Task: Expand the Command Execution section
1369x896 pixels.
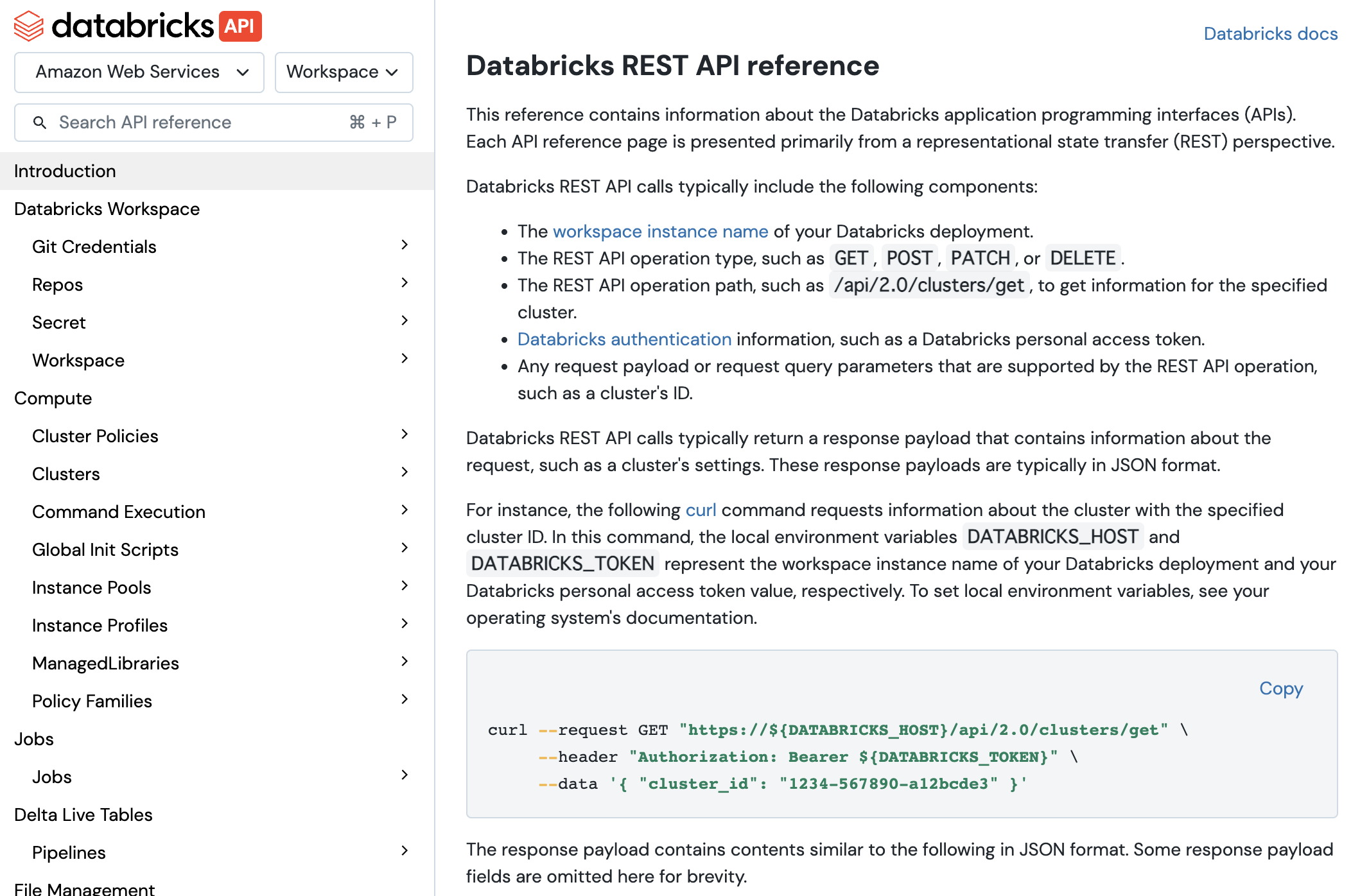Action: pos(405,510)
